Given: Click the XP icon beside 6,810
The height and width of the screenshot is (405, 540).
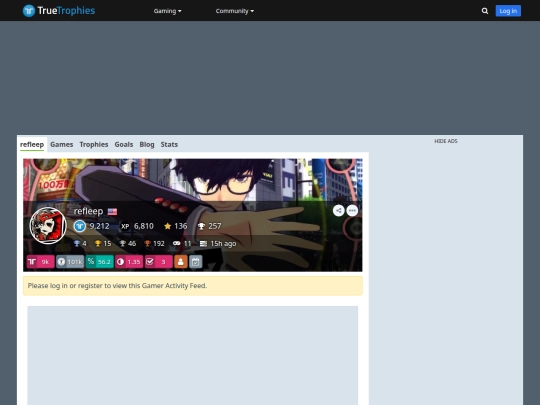Looking at the screenshot, I should (x=125, y=226).
